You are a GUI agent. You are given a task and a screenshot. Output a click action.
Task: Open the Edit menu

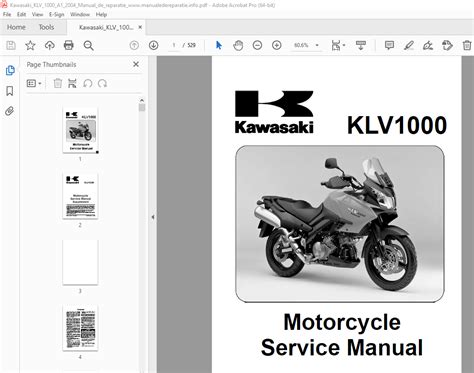pyautogui.click(x=21, y=14)
